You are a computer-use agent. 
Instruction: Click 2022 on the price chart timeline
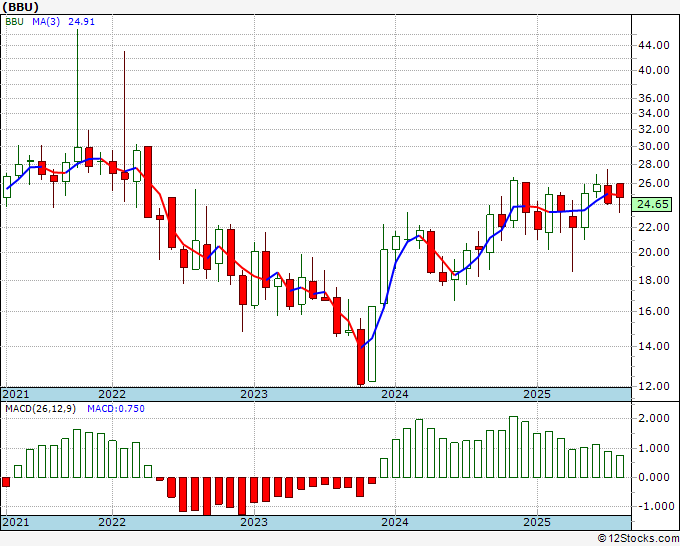point(112,394)
